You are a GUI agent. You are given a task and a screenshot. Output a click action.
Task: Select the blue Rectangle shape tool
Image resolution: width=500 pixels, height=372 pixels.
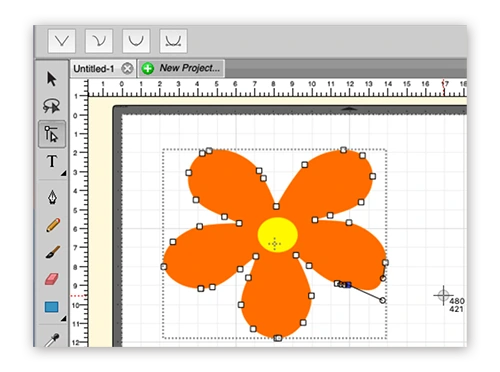coord(52,307)
